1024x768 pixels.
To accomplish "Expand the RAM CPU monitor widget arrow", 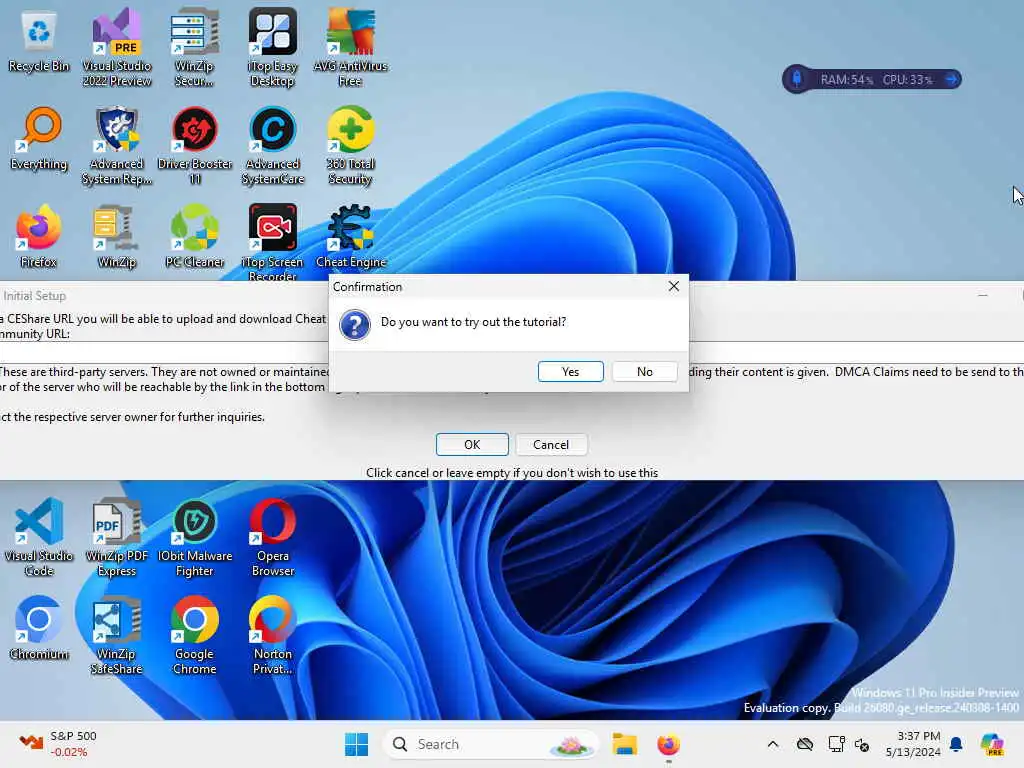I will point(951,80).
